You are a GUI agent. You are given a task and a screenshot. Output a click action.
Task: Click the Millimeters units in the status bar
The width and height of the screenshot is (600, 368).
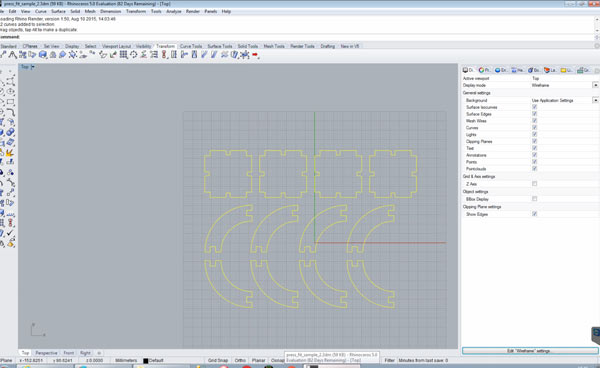(x=126, y=360)
